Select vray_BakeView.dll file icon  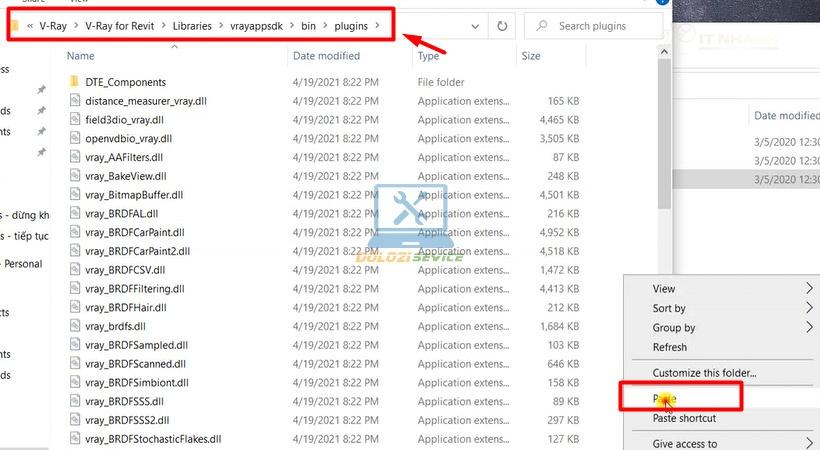point(75,175)
